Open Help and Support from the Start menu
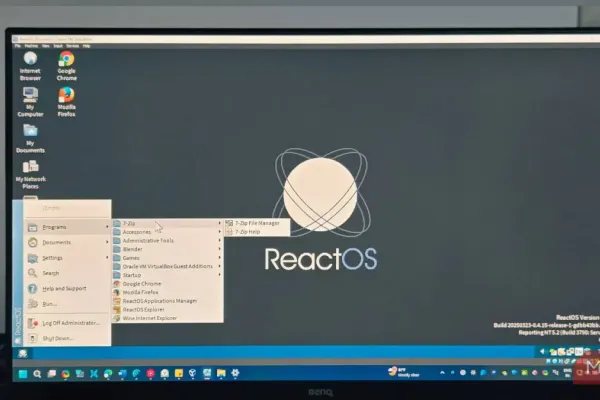 point(67,288)
